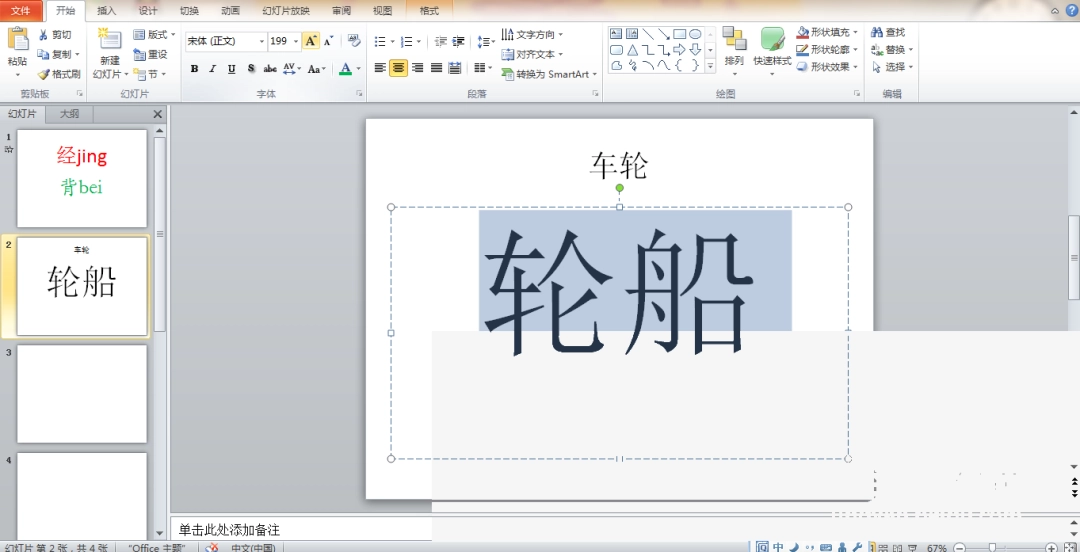
Task: Switch to the Animations (动画) tab
Action: [231, 10]
